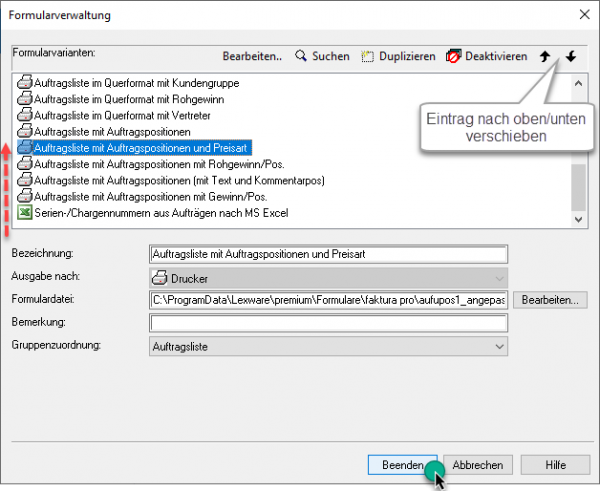The height and width of the screenshot is (491, 600).
Task: Click the Beenden button
Action: click(403, 465)
